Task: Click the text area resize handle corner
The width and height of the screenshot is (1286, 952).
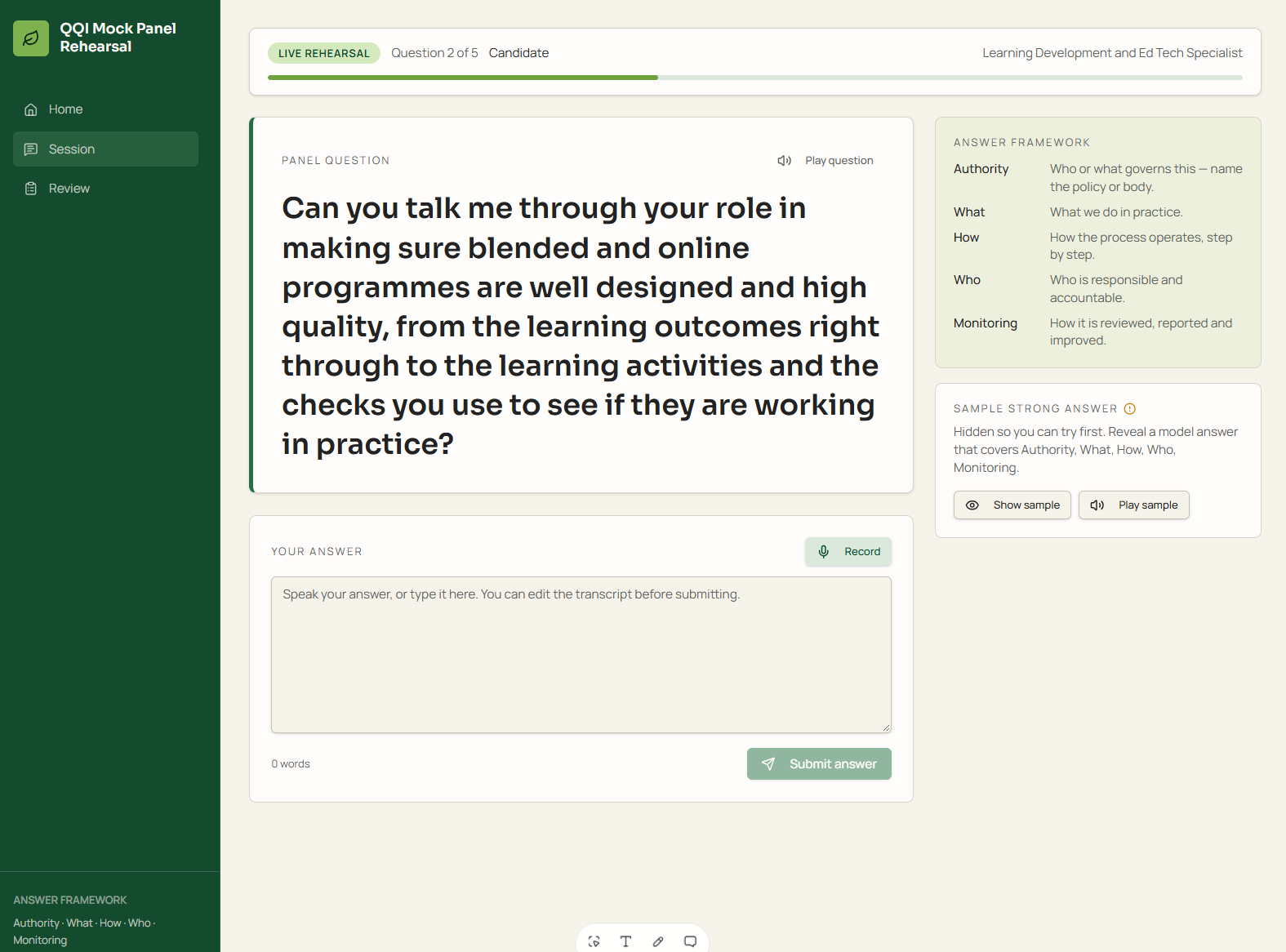Action: point(886,727)
